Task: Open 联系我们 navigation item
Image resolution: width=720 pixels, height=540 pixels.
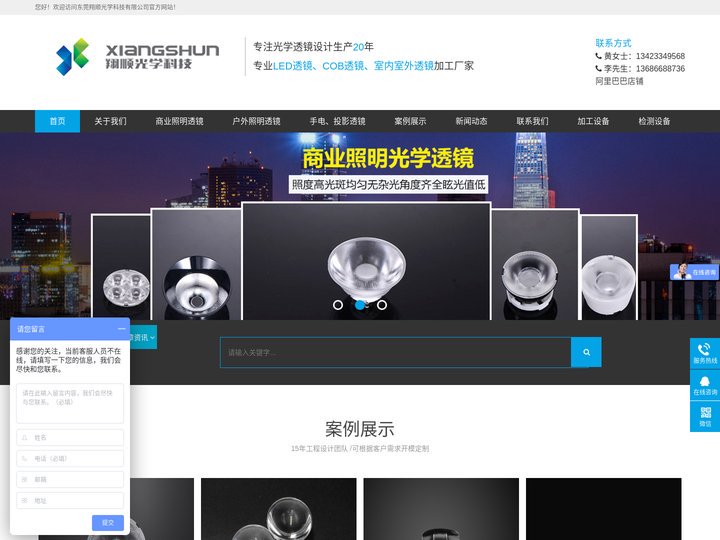Action: (532, 121)
